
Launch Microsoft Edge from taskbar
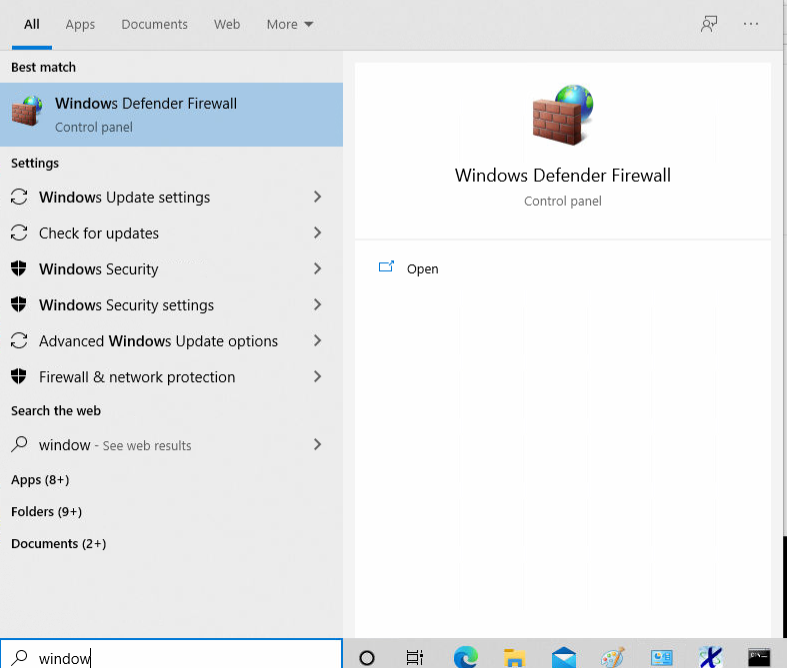pos(466,657)
